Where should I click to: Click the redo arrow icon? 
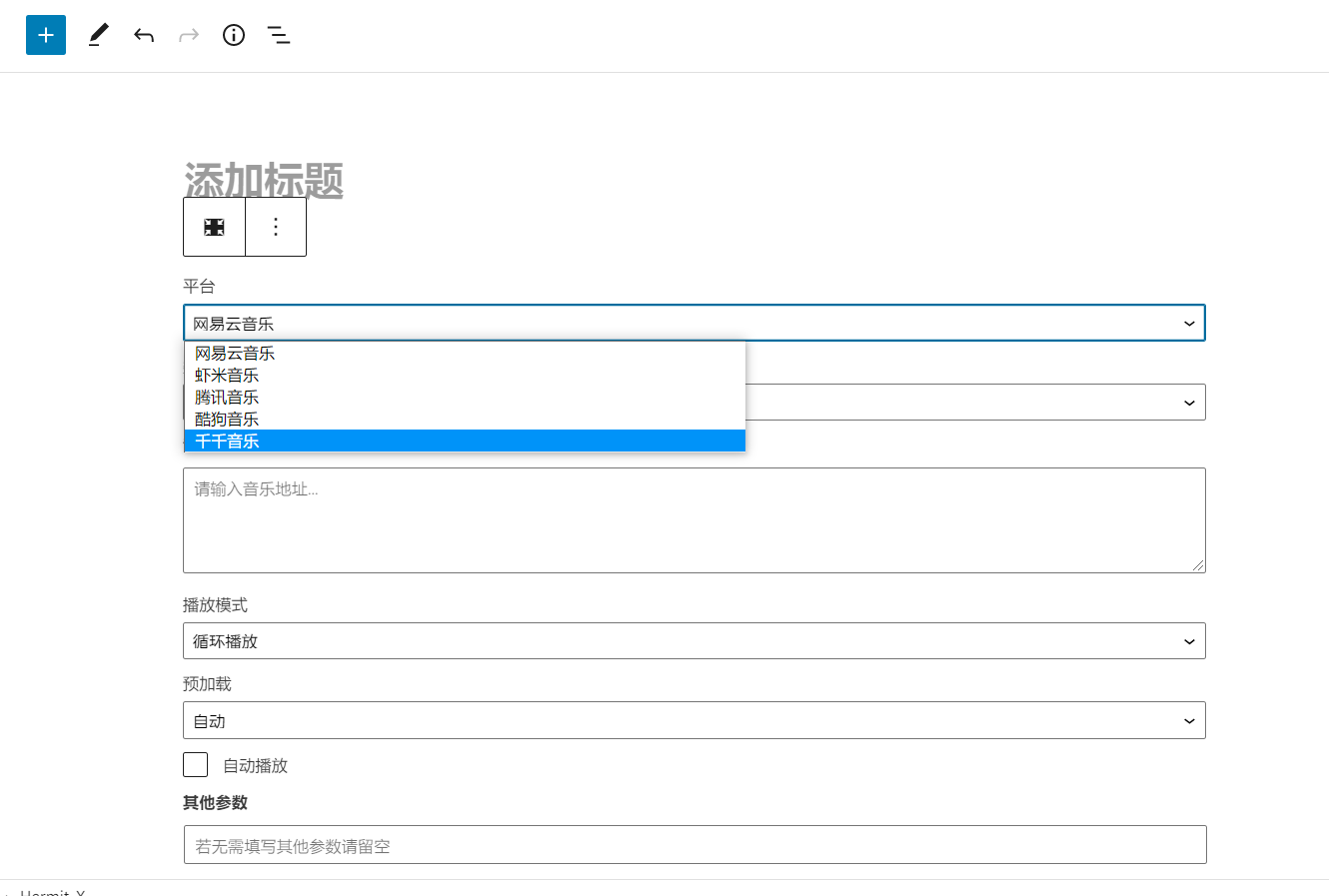point(189,35)
